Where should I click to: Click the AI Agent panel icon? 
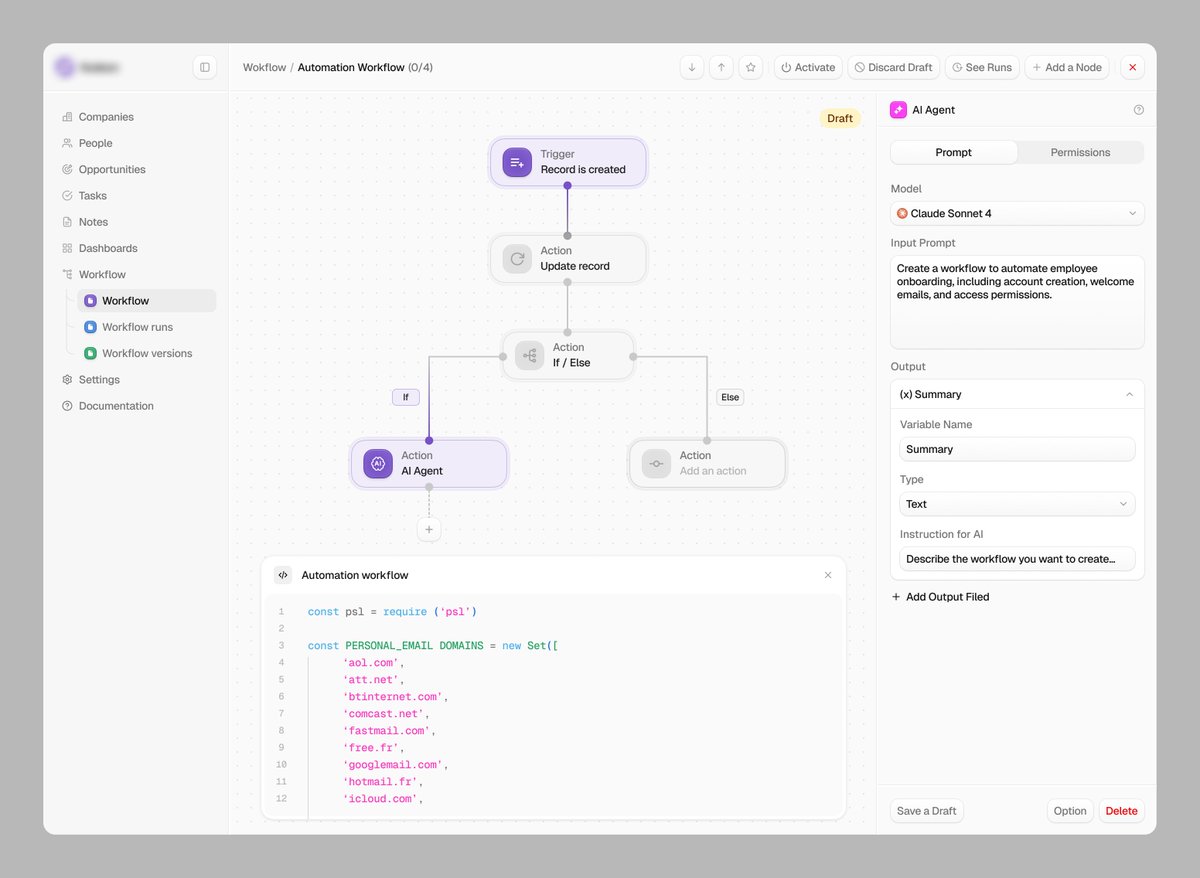click(898, 110)
